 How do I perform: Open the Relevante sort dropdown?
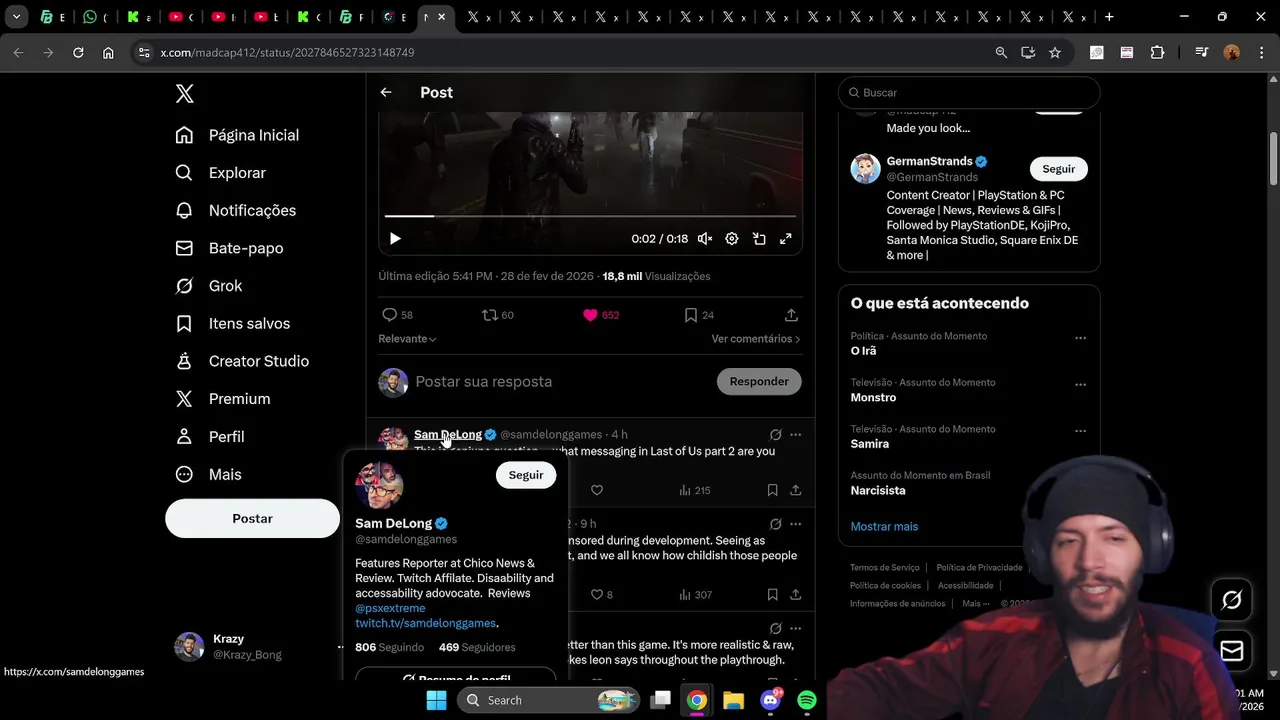pos(407,339)
